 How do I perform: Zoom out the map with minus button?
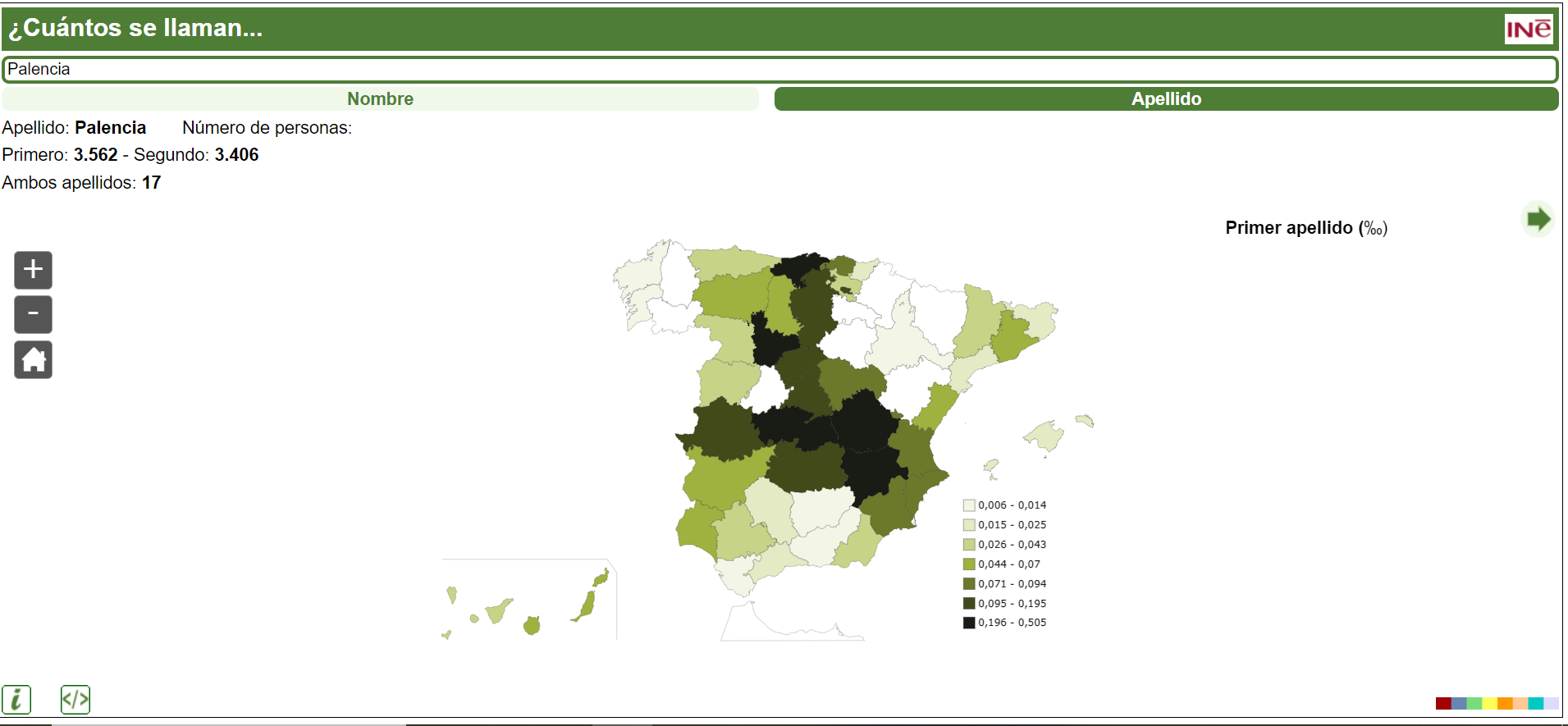33,314
